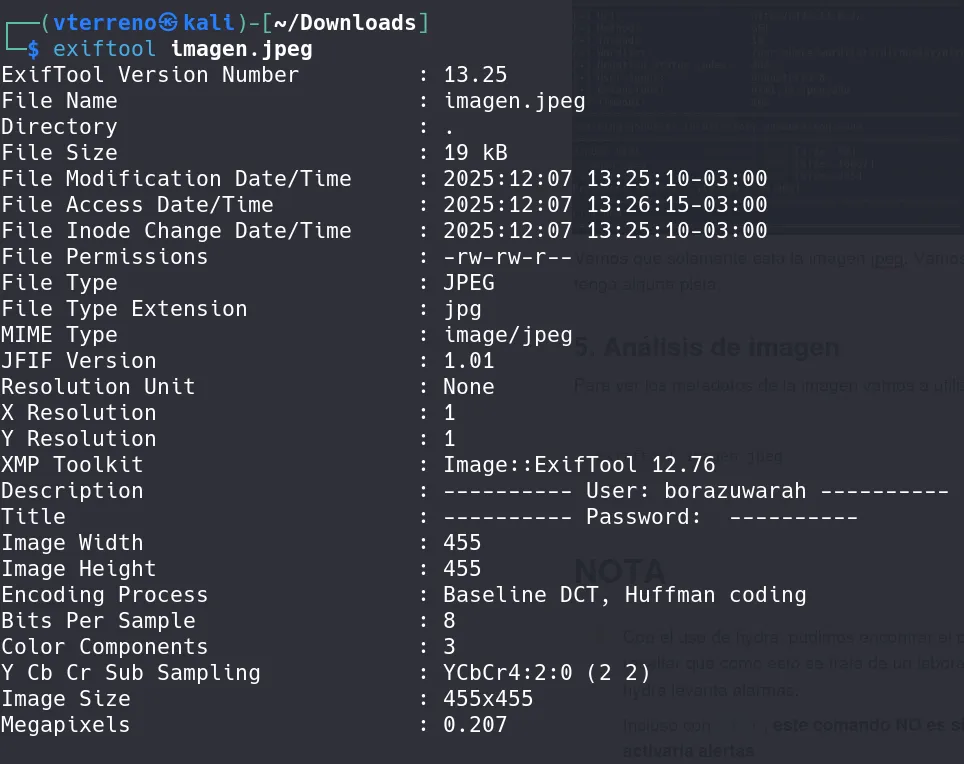Click the File Modification Date/Time value
Image resolution: width=964 pixels, height=764 pixels.
[605, 179]
